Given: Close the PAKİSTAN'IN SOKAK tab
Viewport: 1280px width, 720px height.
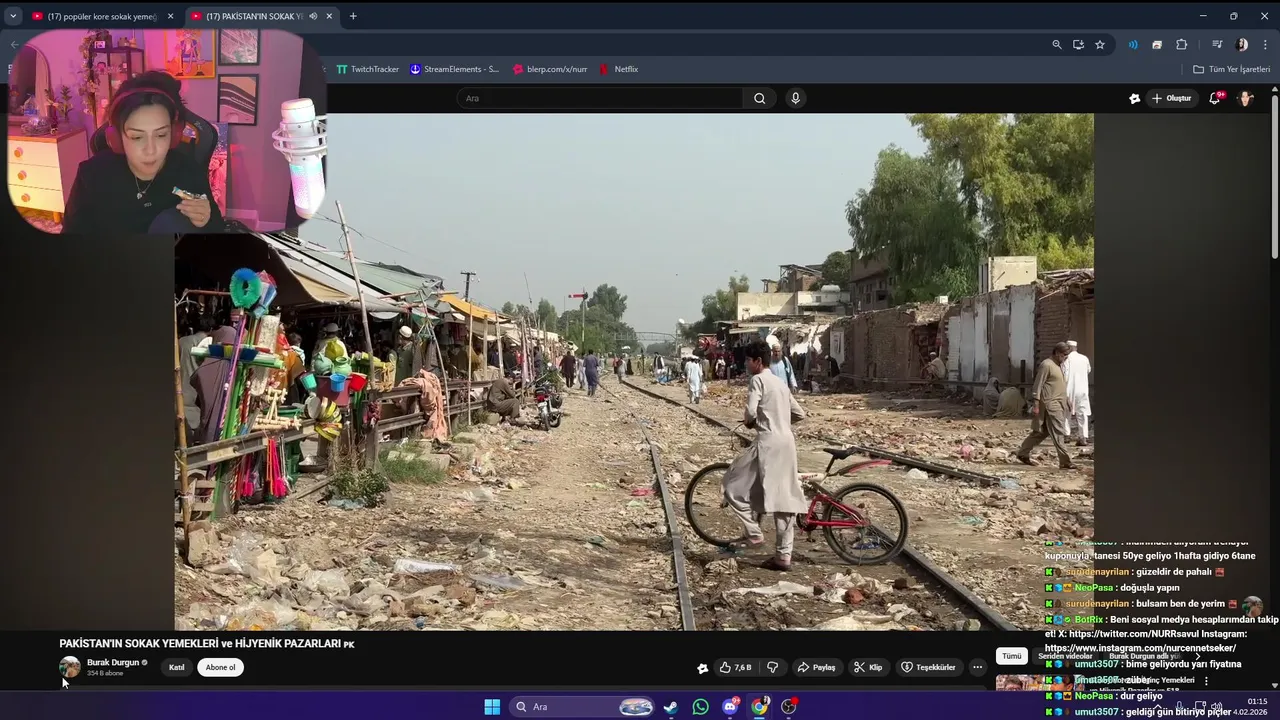Looking at the screenshot, I should point(329,16).
